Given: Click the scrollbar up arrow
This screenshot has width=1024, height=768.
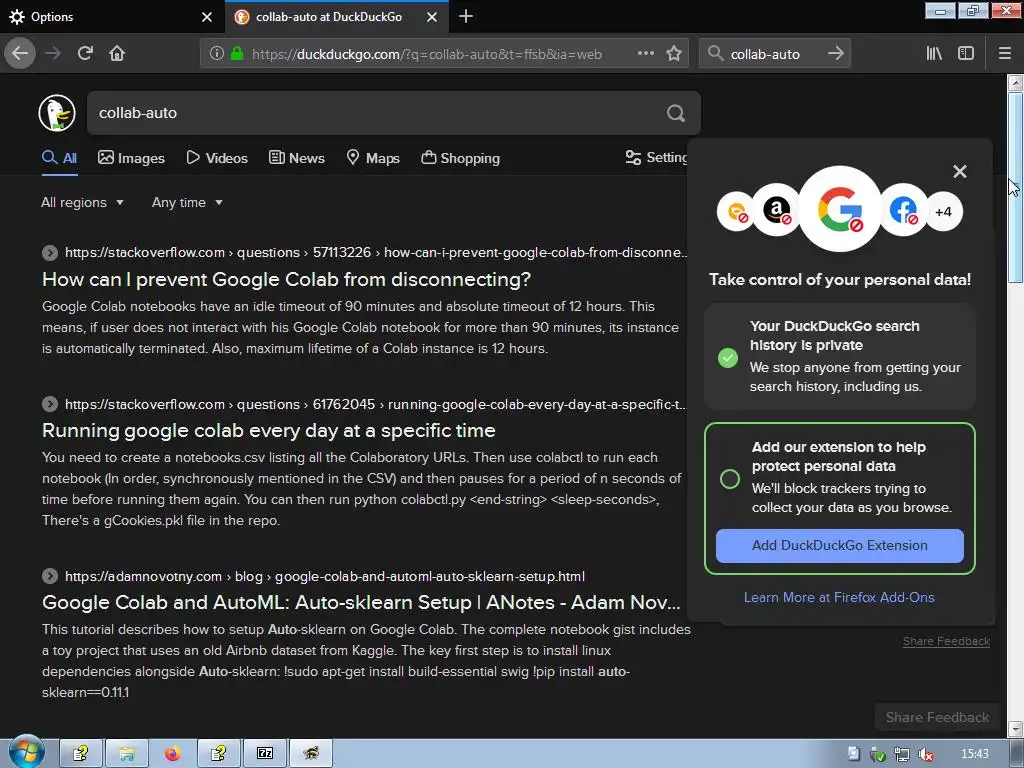Looking at the screenshot, I should coord(1015,83).
